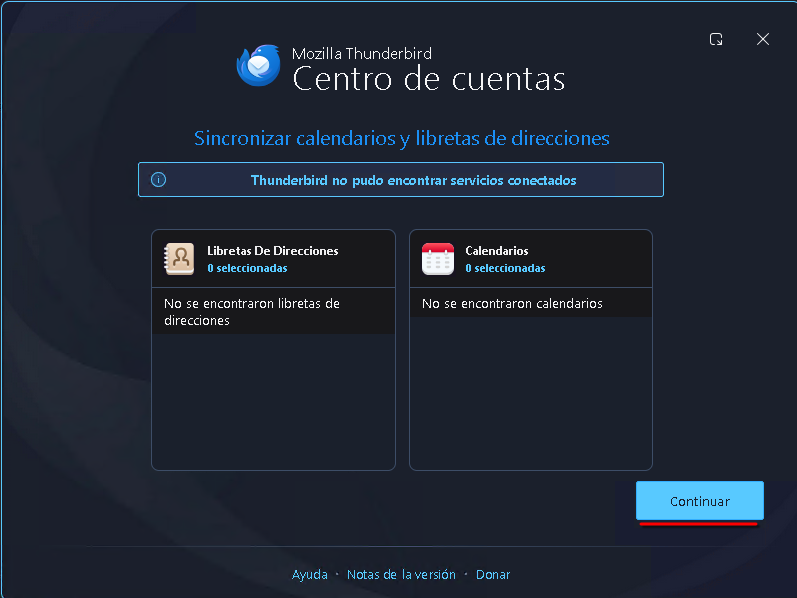The image size is (797, 598).
Task: Click the address book icon
Action: pyautogui.click(x=179, y=259)
